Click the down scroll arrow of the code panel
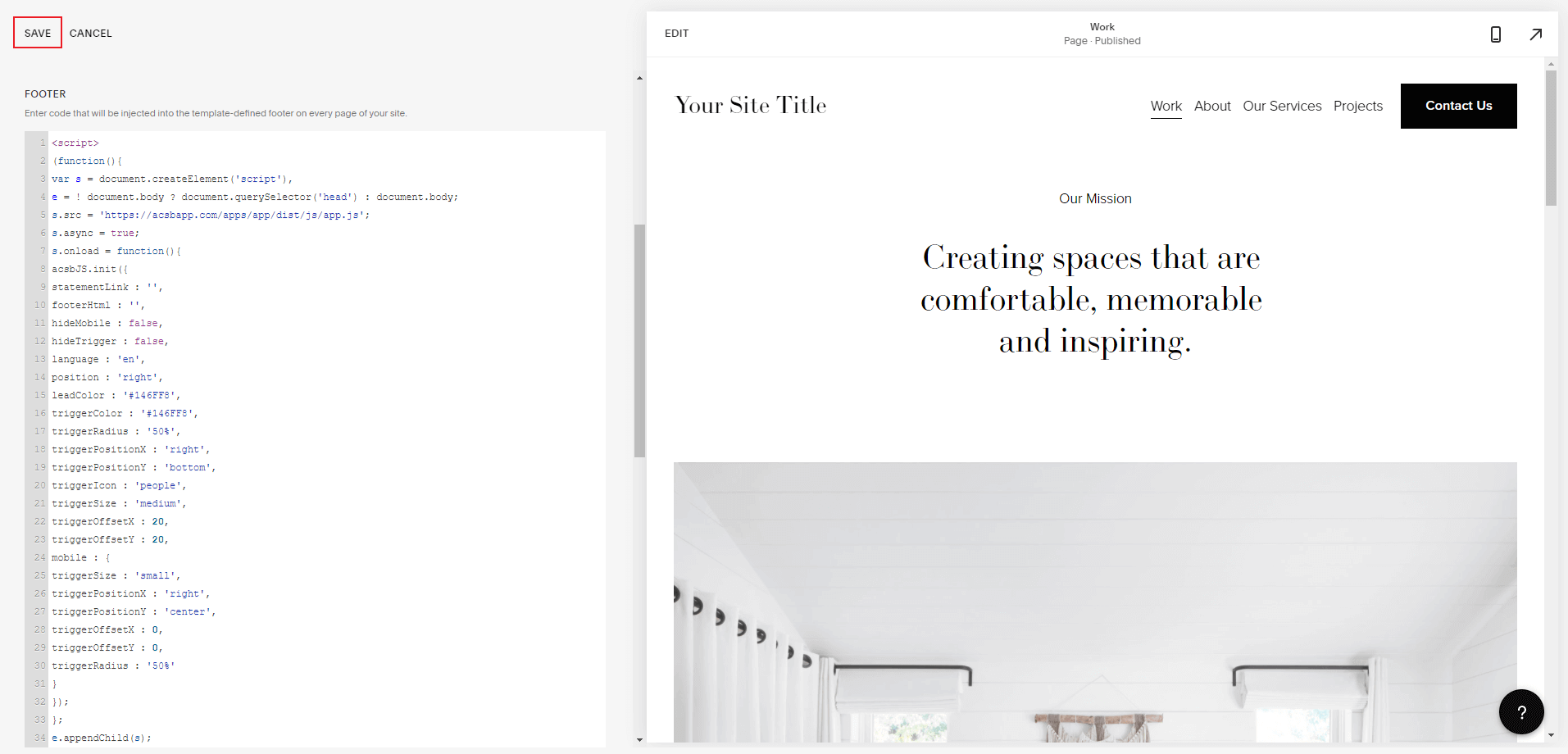 point(639,739)
